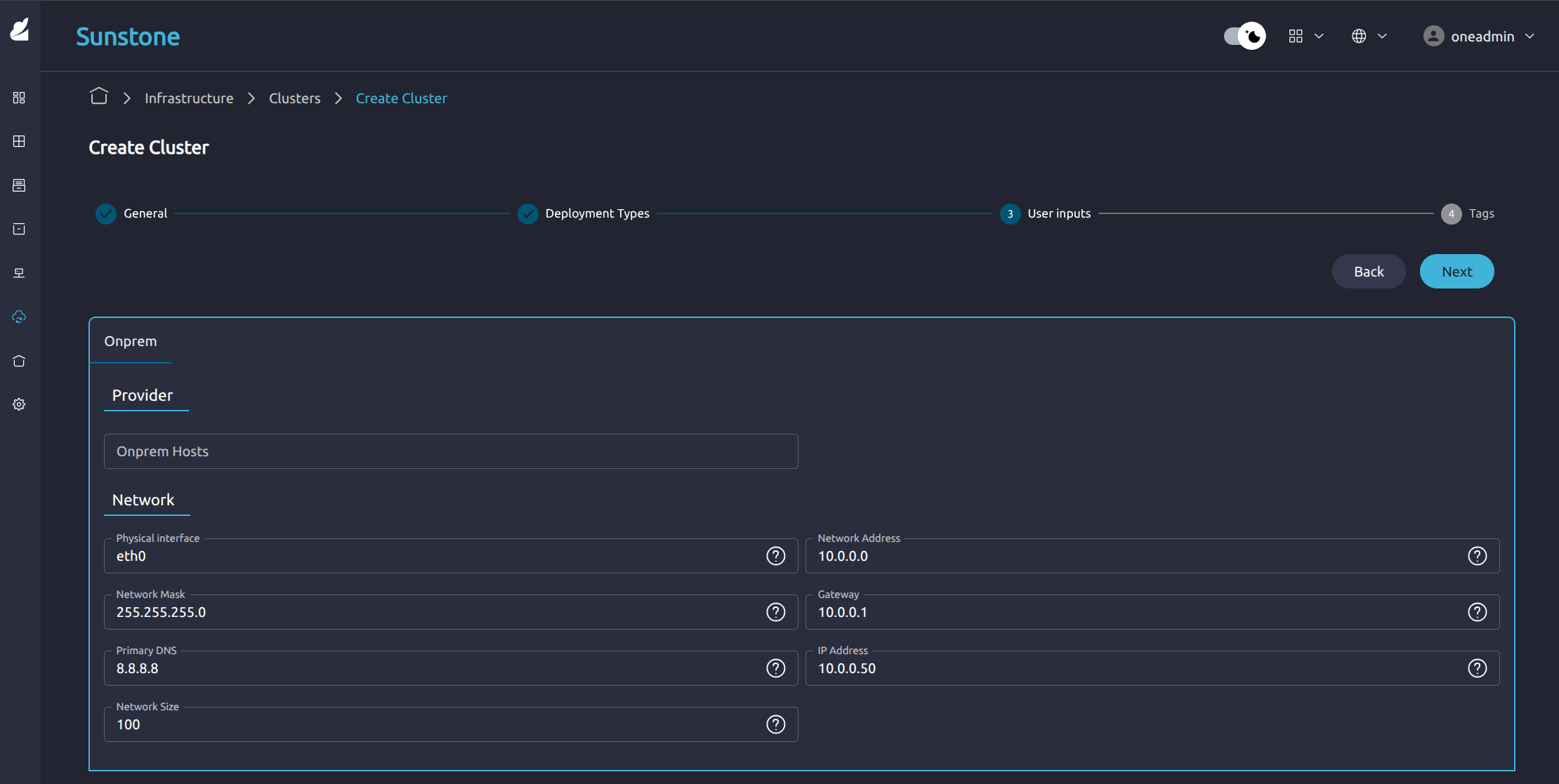
Task: Open the settings gear in sidebar
Action: (x=19, y=404)
